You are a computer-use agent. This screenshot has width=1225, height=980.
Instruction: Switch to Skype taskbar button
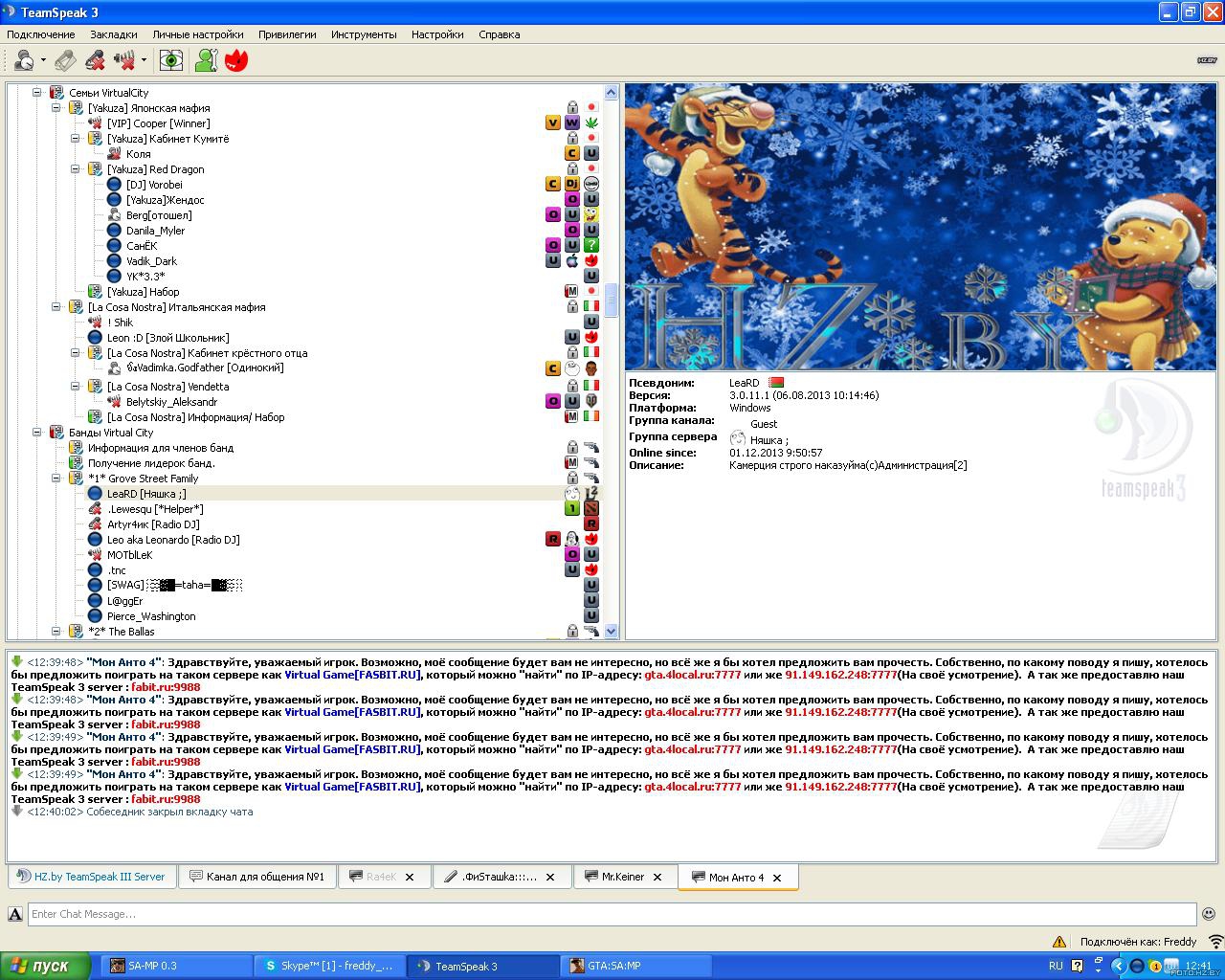(329, 966)
